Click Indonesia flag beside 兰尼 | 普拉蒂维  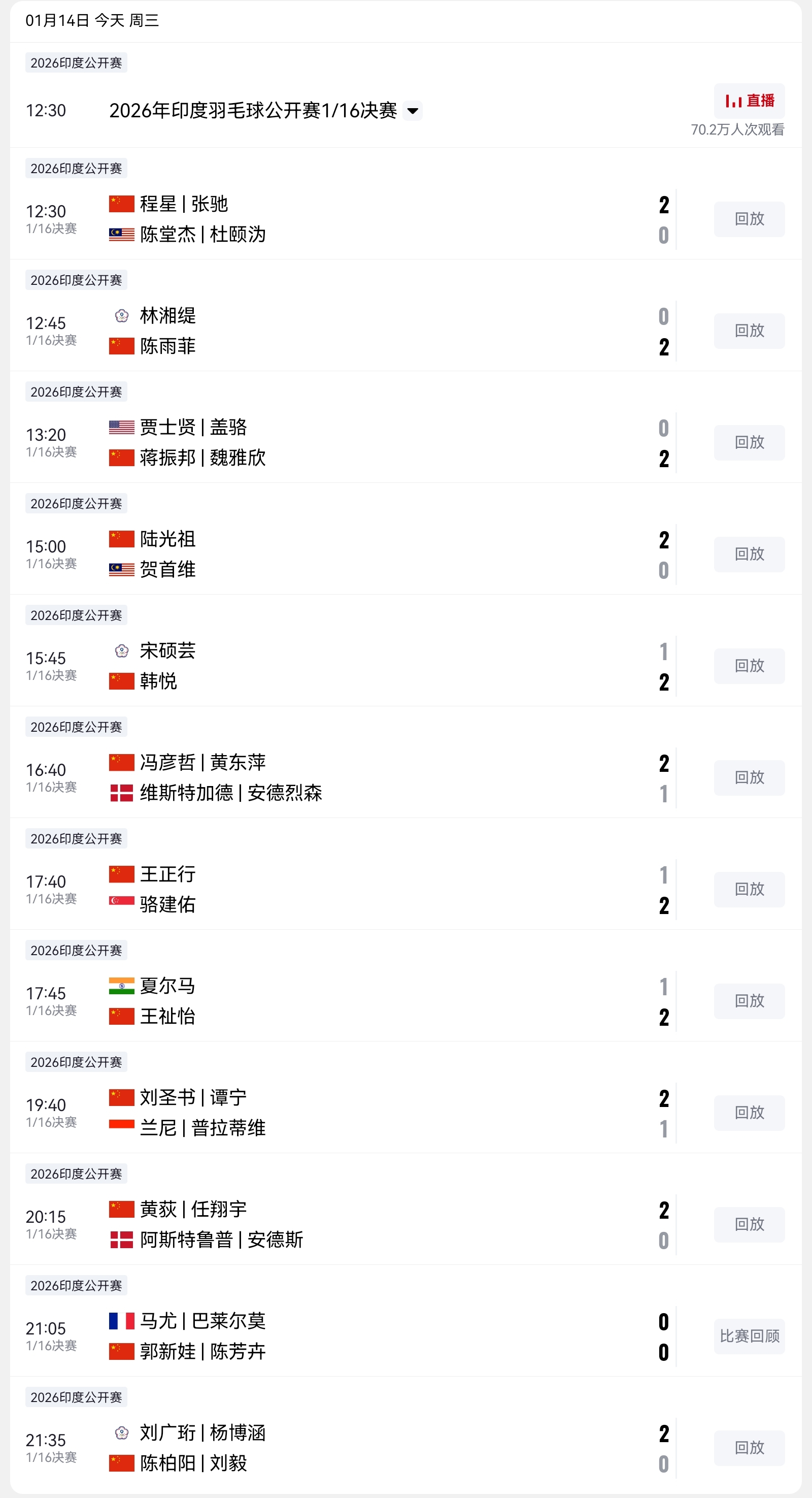pyautogui.click(x=121, y=1124)
